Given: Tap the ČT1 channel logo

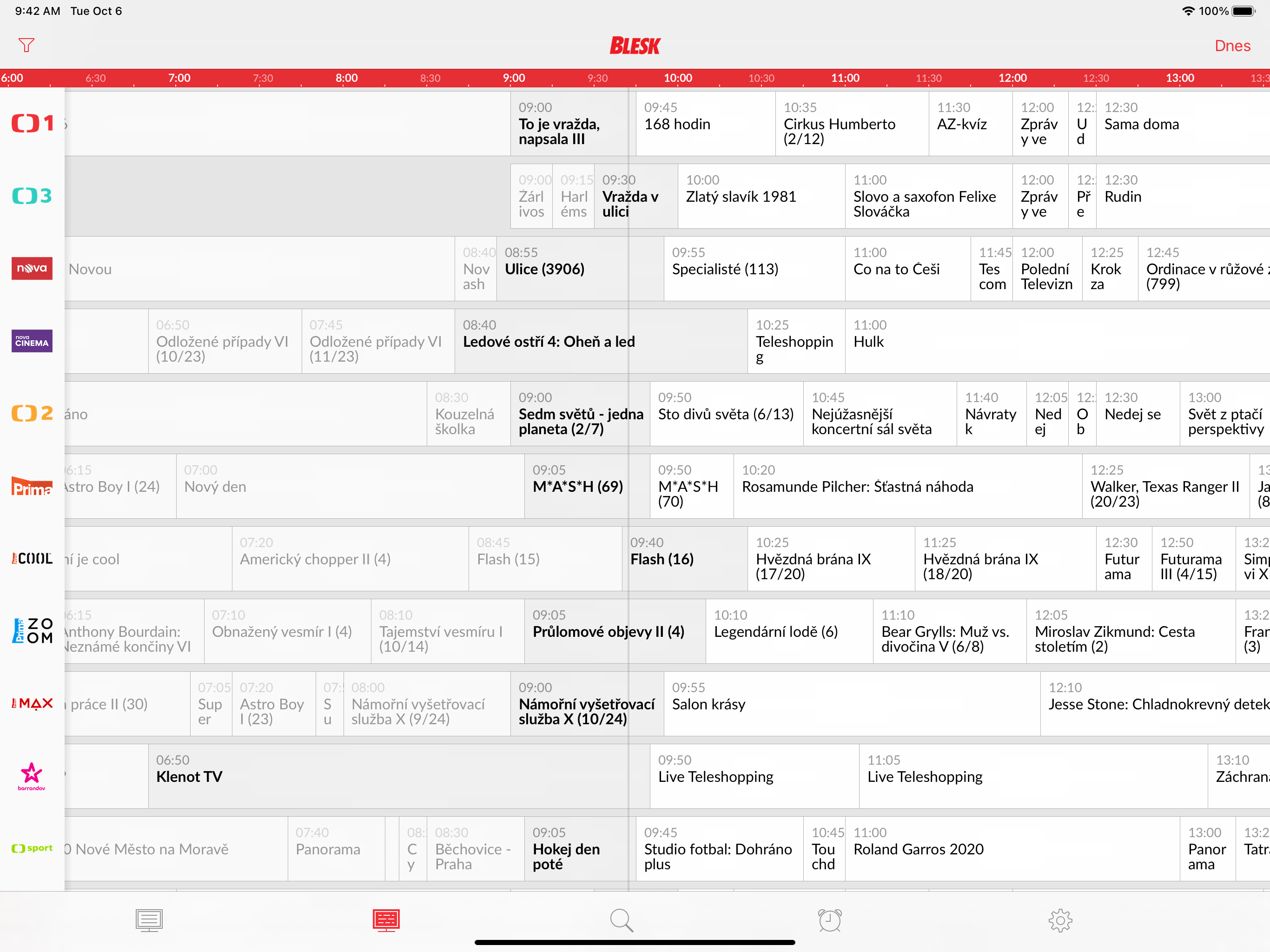Looking at the screenshot, I should point(32,124).
